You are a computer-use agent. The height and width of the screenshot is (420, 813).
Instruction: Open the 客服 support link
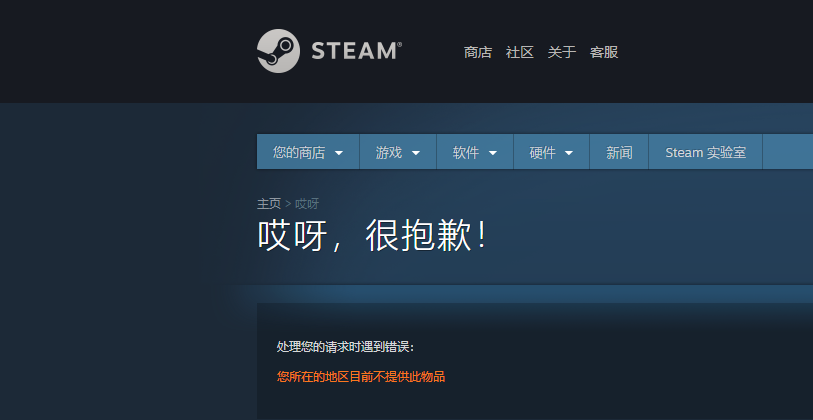(604, 52)
